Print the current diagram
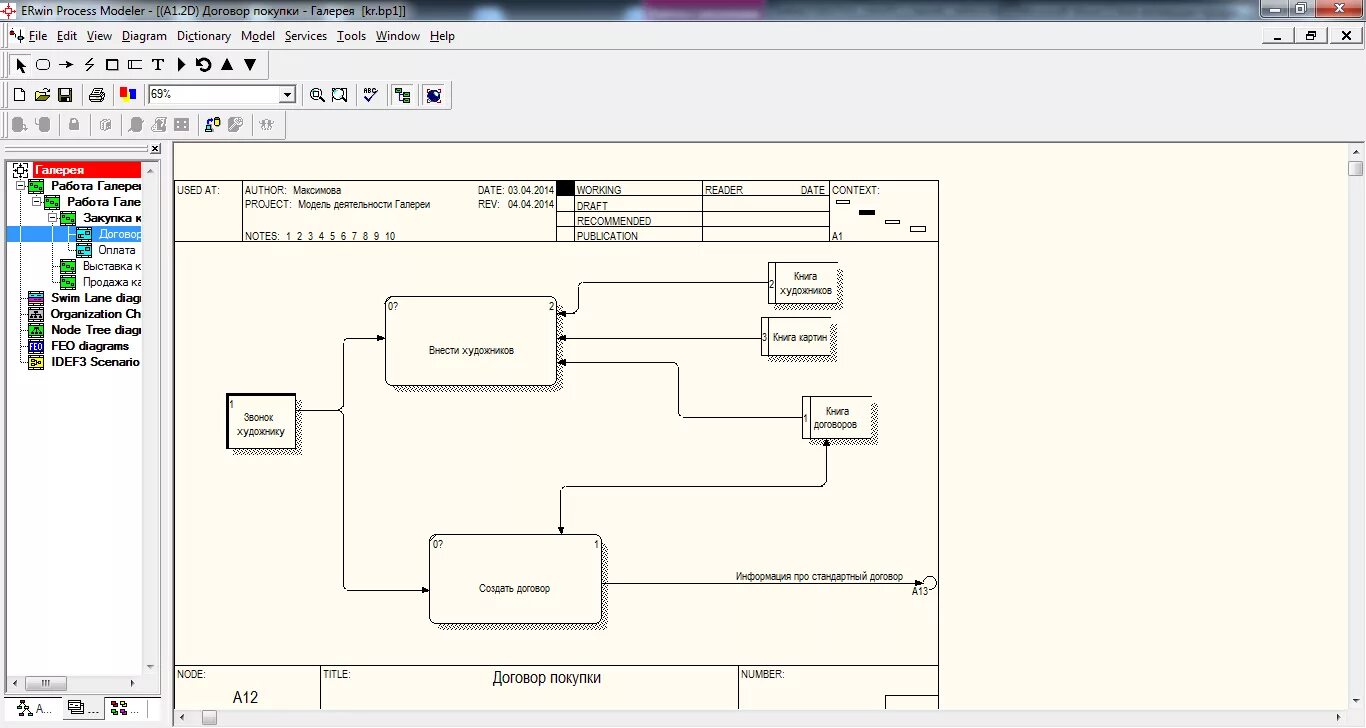 point(97,95)
